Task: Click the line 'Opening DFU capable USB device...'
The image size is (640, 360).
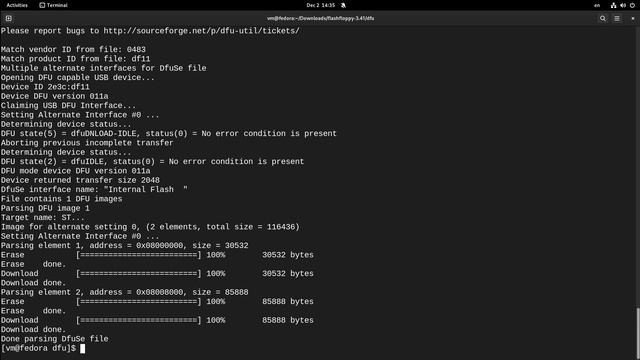Action: click(x=78, y=78)
